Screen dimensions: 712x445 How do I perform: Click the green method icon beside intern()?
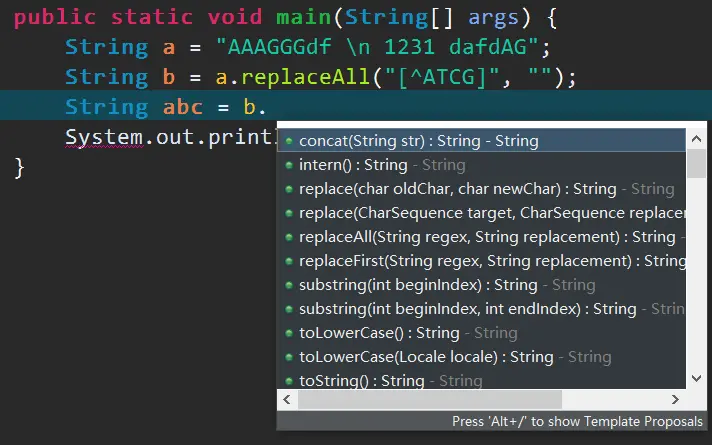click(x=289, y=165)
